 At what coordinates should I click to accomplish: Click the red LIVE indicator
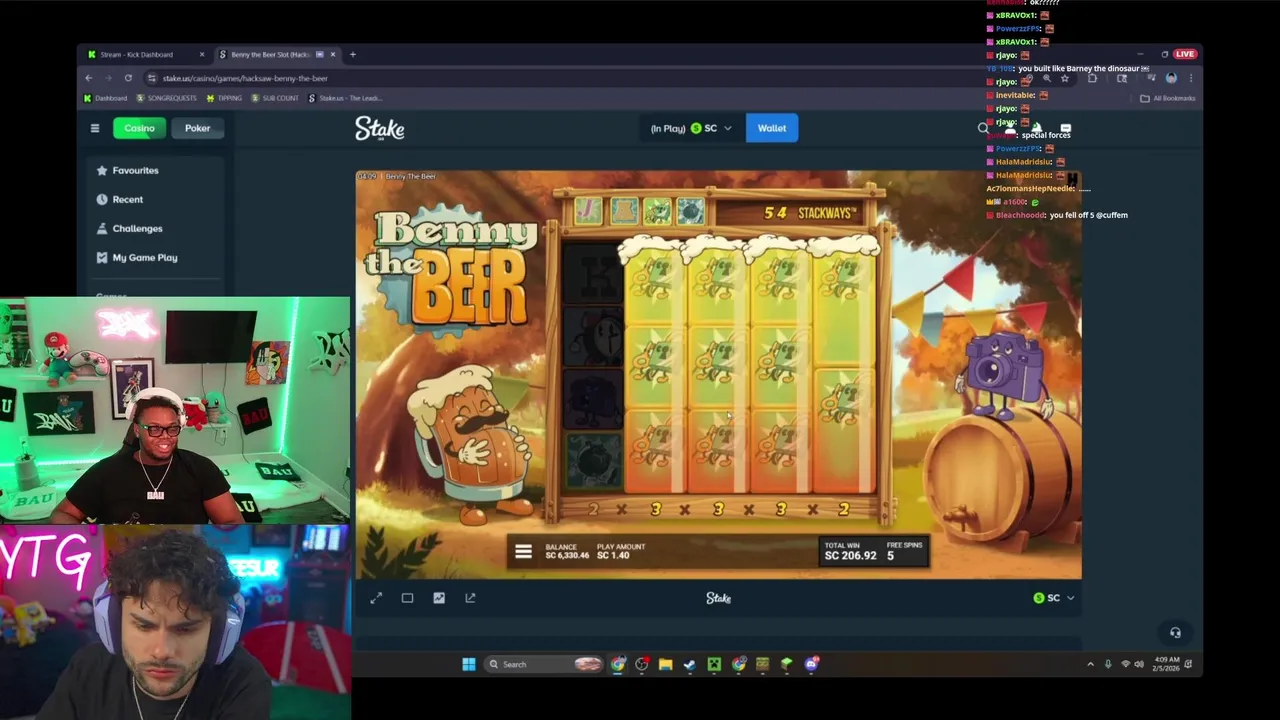[x=1185, y=54]
